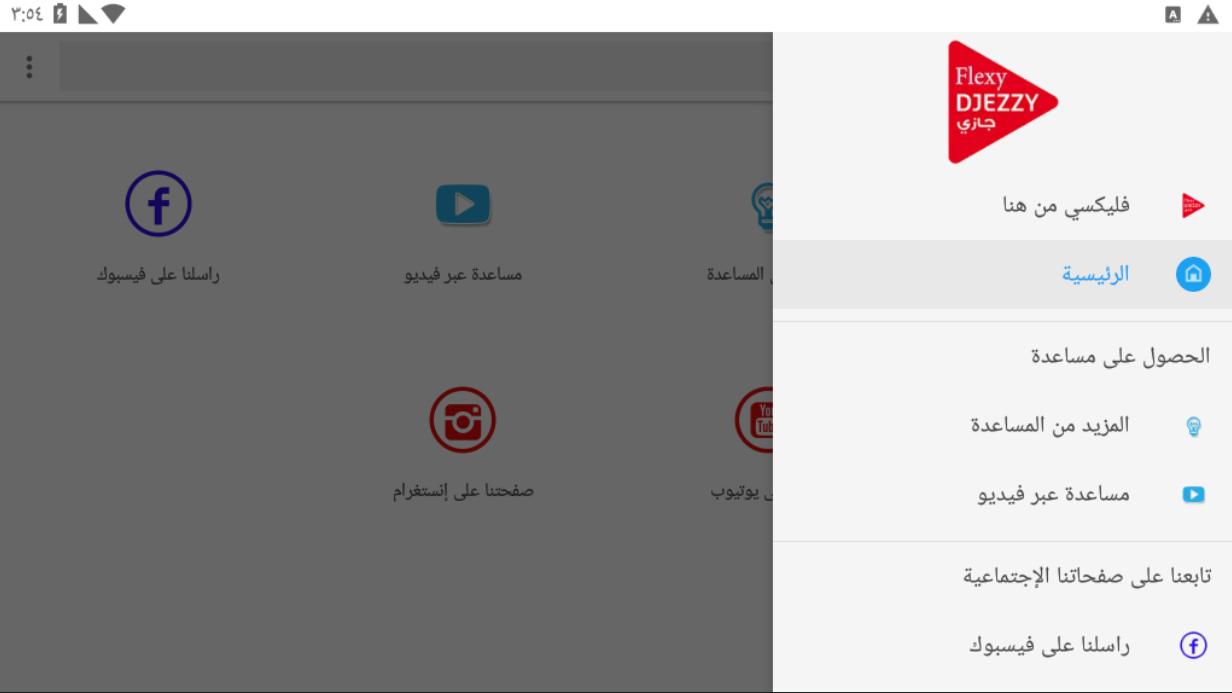Click the صفحتنا على إنستغرام label
This screenshot has height=693, width=1232.
(463, 491)
